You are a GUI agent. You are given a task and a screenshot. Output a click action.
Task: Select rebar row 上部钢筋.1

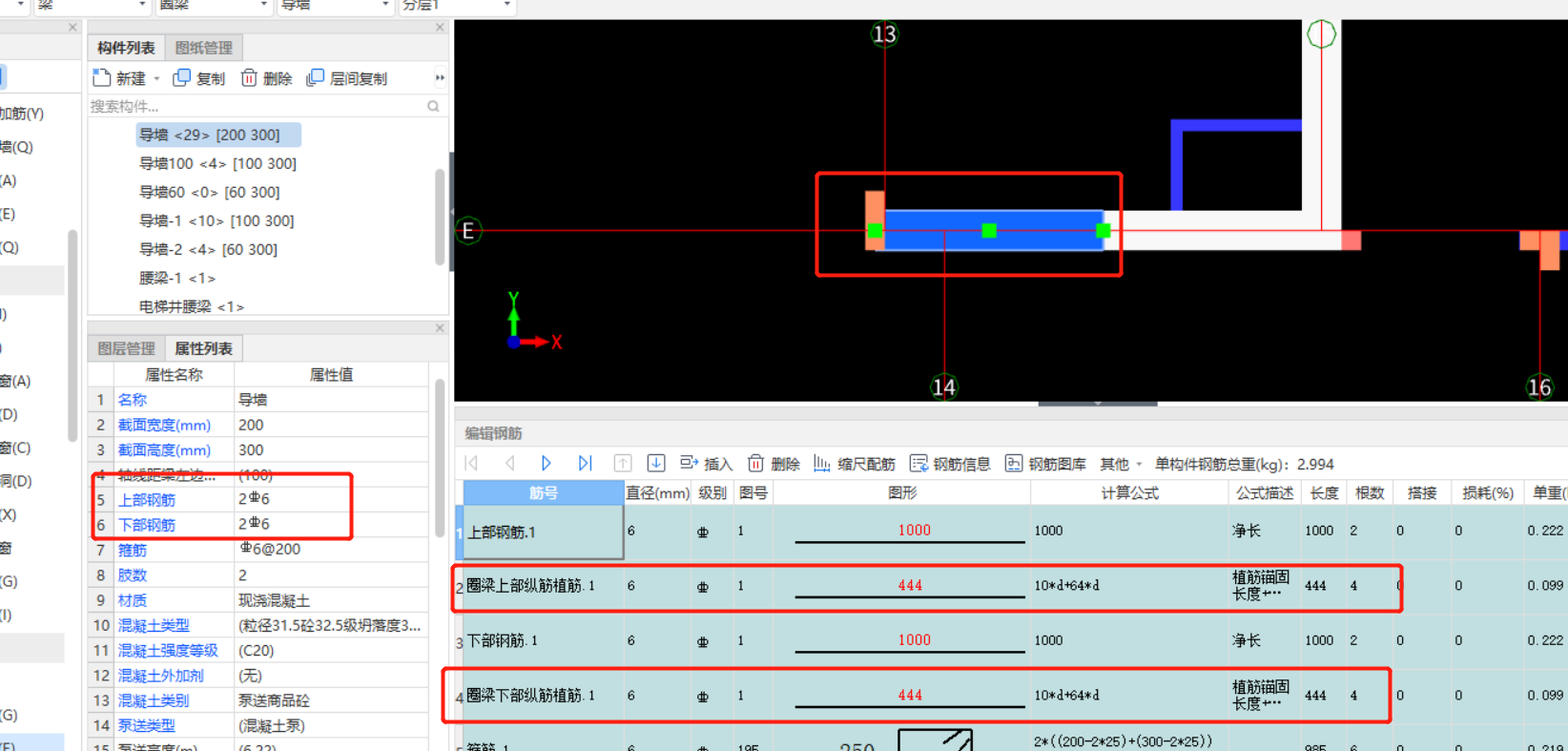tap(544, 532)
